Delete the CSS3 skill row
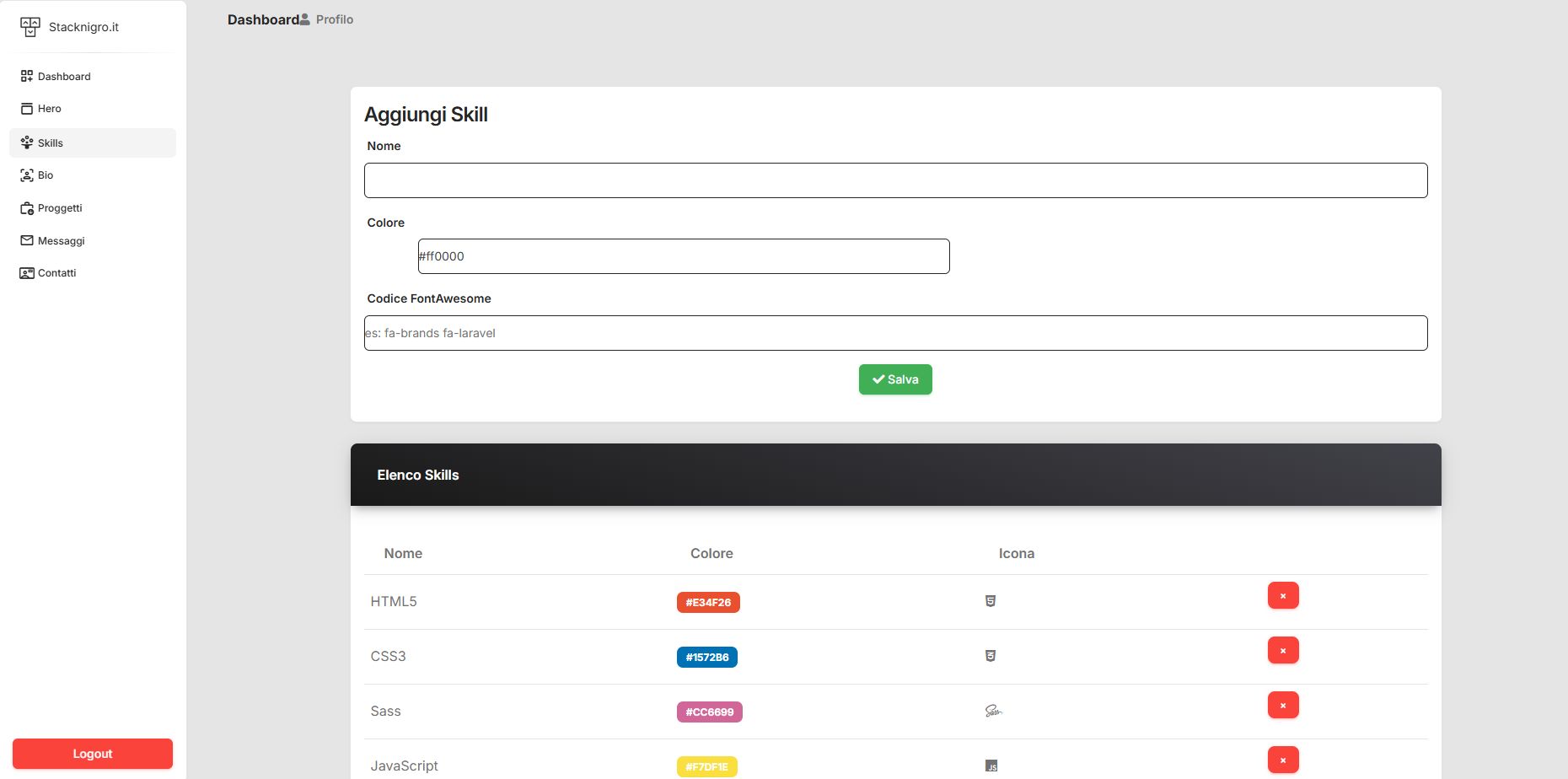The image size is (1568, 779). click(1282, 651)
